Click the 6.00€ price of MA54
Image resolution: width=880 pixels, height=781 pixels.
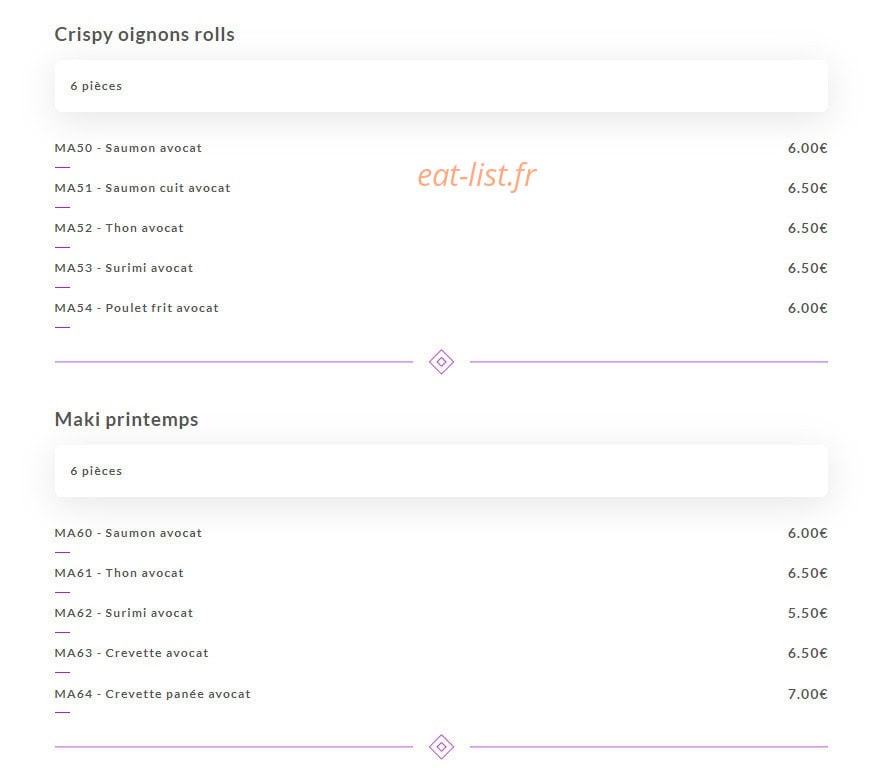[x=808, y=308]
